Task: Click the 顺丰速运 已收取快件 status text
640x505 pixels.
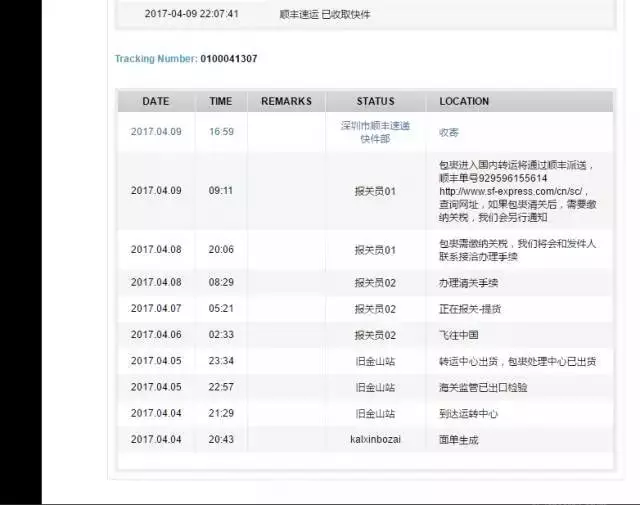Action: tap(325, 14)
